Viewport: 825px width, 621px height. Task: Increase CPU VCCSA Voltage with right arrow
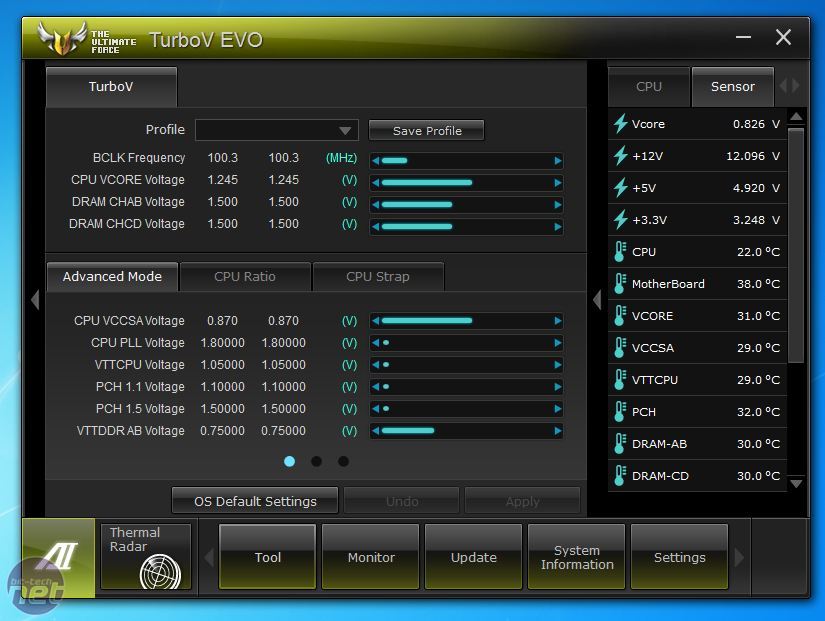[558, 320]
